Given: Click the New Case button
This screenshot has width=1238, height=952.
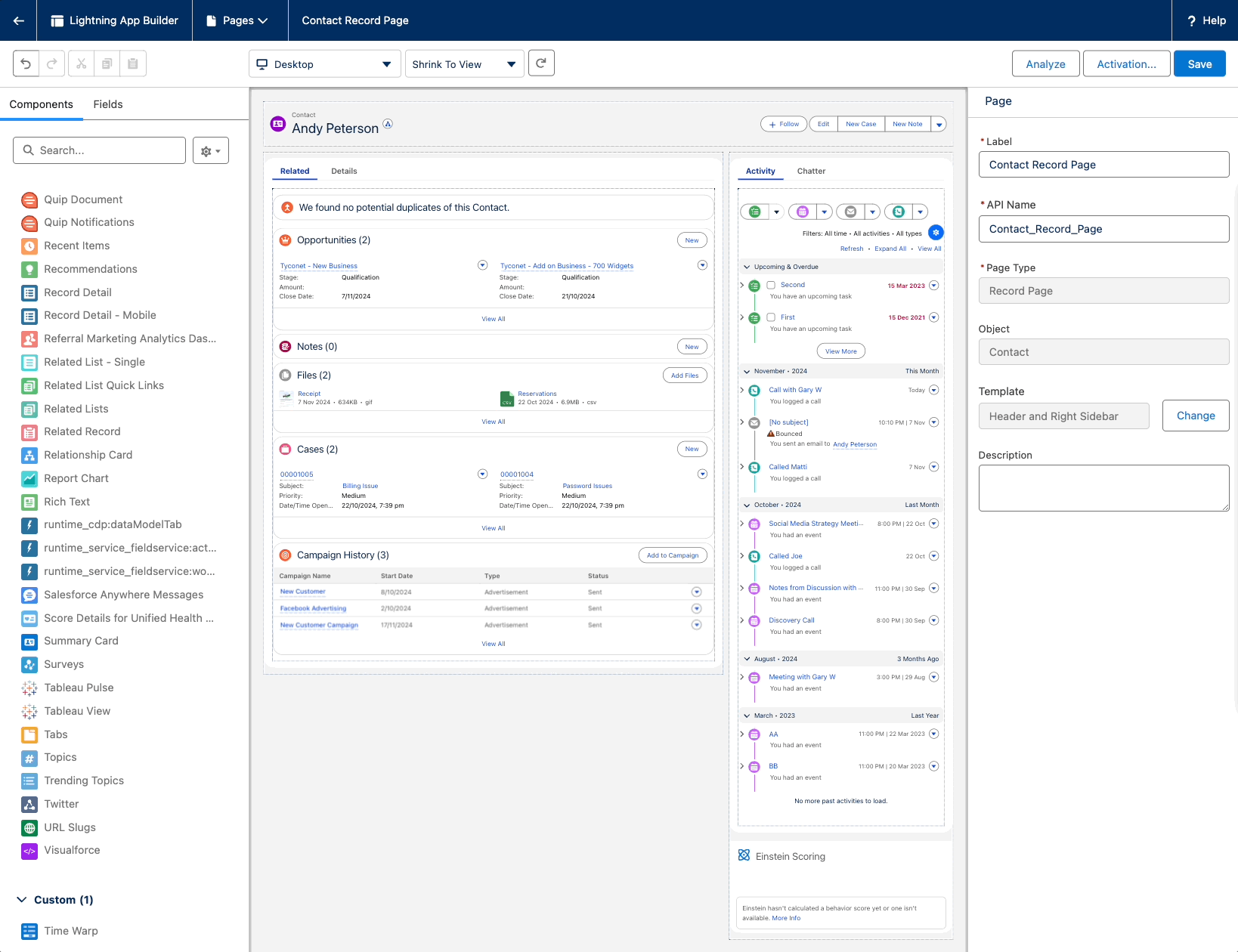Looking at the screenshot, I should [861, 124].
